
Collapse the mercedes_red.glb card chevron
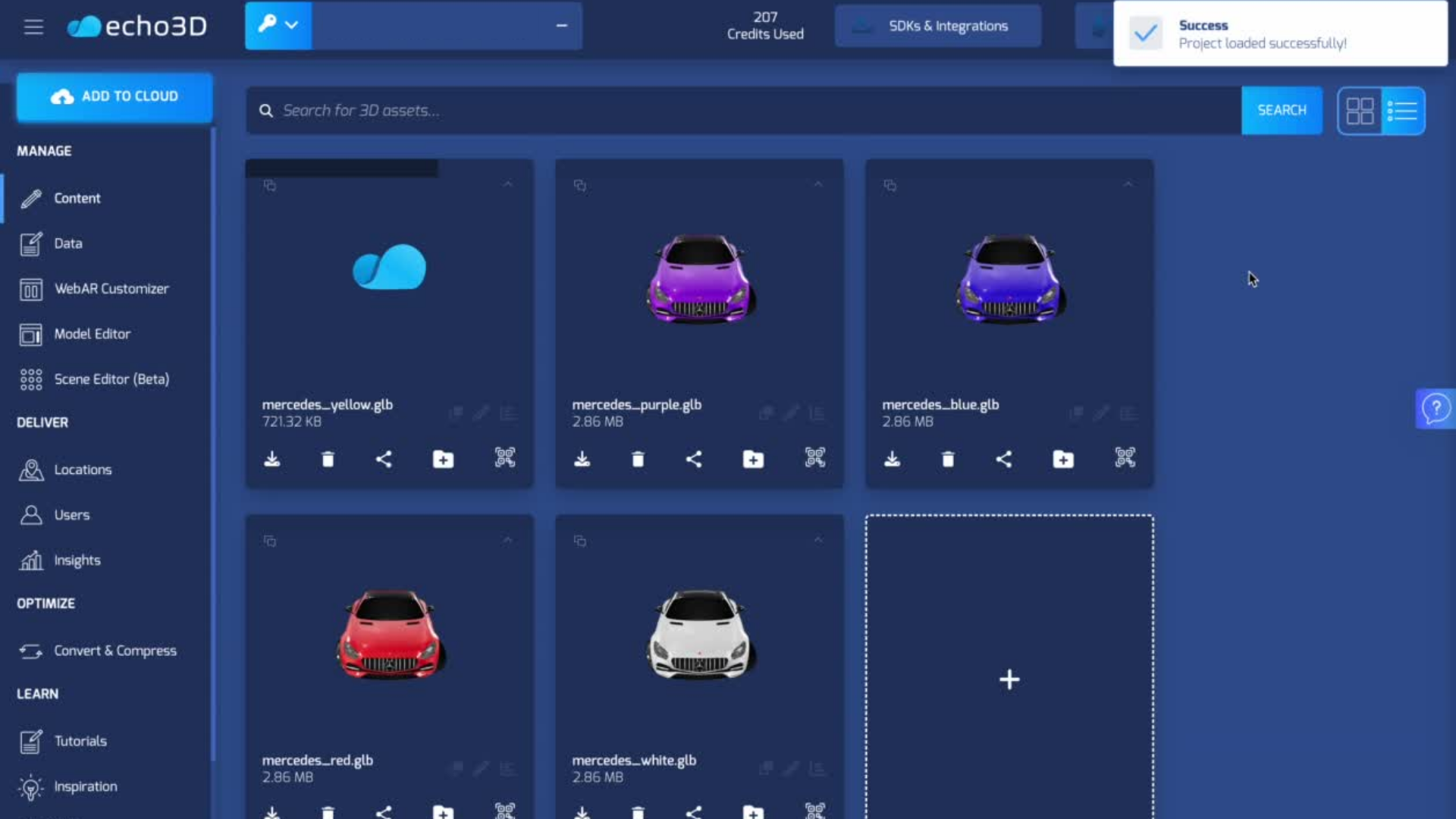click(507, 540)
